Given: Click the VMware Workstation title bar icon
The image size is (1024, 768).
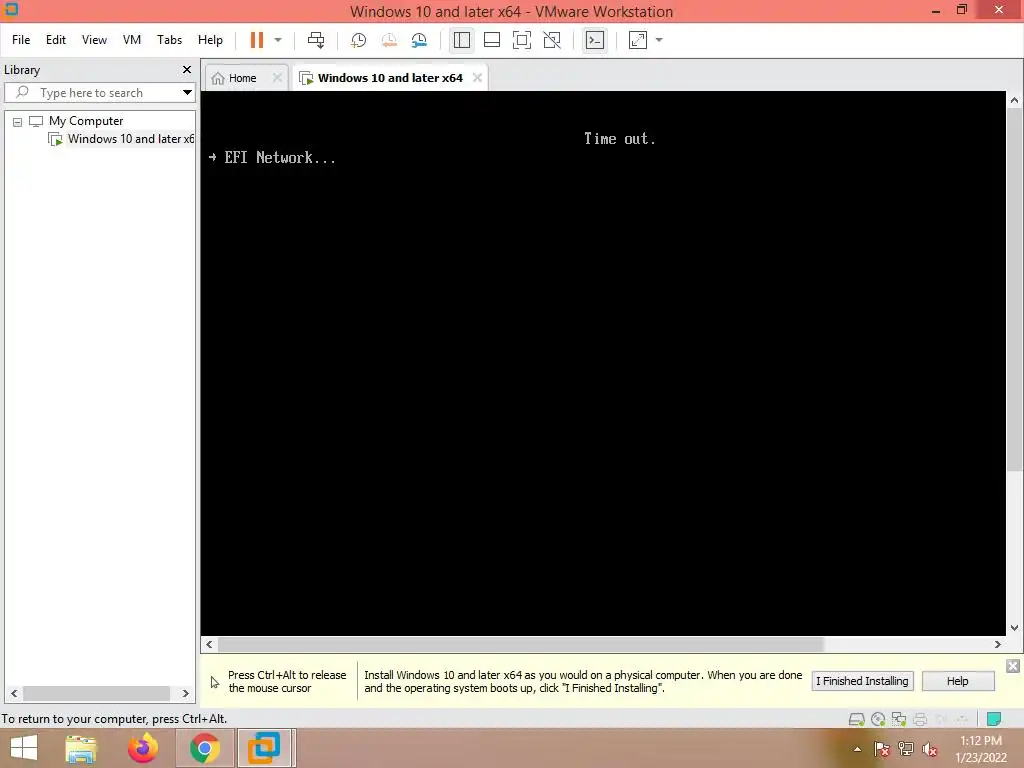Looking at the screenshot, I should tap(11, 9).
